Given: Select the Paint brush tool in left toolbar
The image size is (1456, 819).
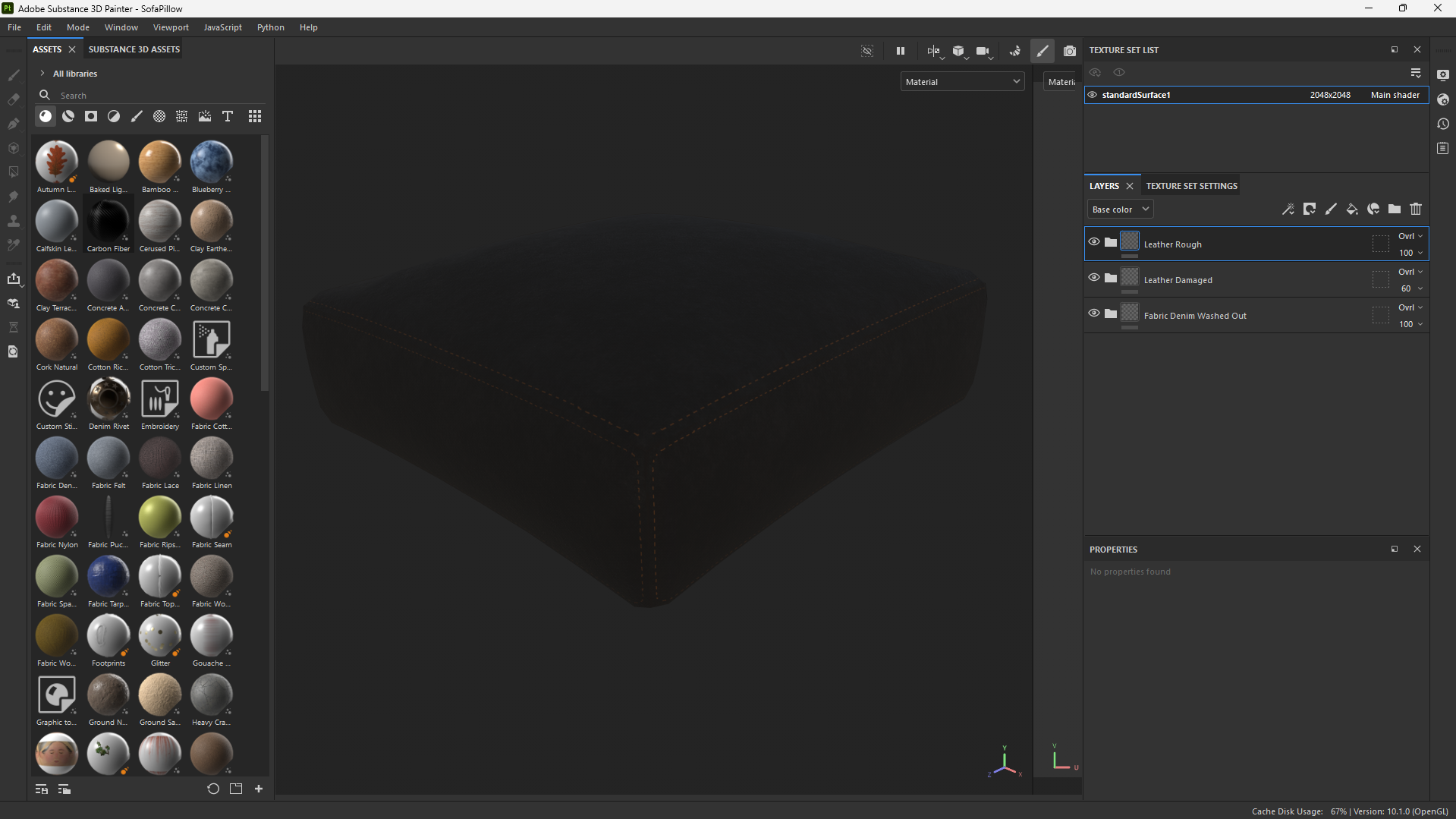Looking at the screenshot, I should point(13,75).
